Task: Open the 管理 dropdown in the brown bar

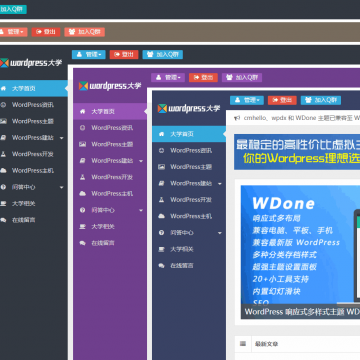Action: point(13,32)
